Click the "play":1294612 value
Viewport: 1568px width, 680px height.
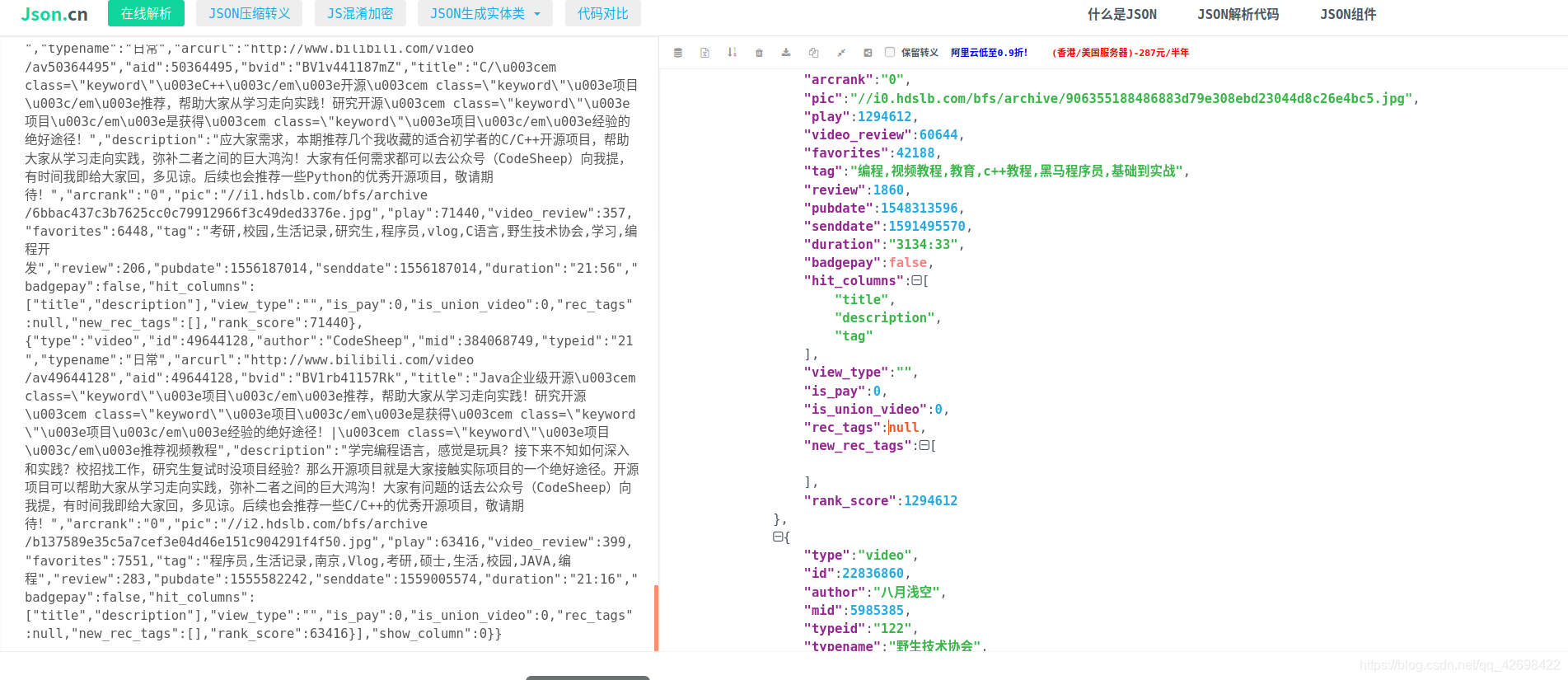(x=884, y=117)
